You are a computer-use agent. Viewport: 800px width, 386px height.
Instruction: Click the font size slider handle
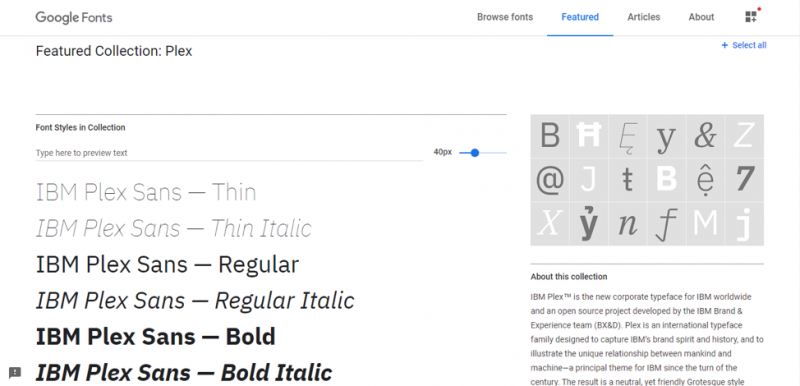click(474, 152)
